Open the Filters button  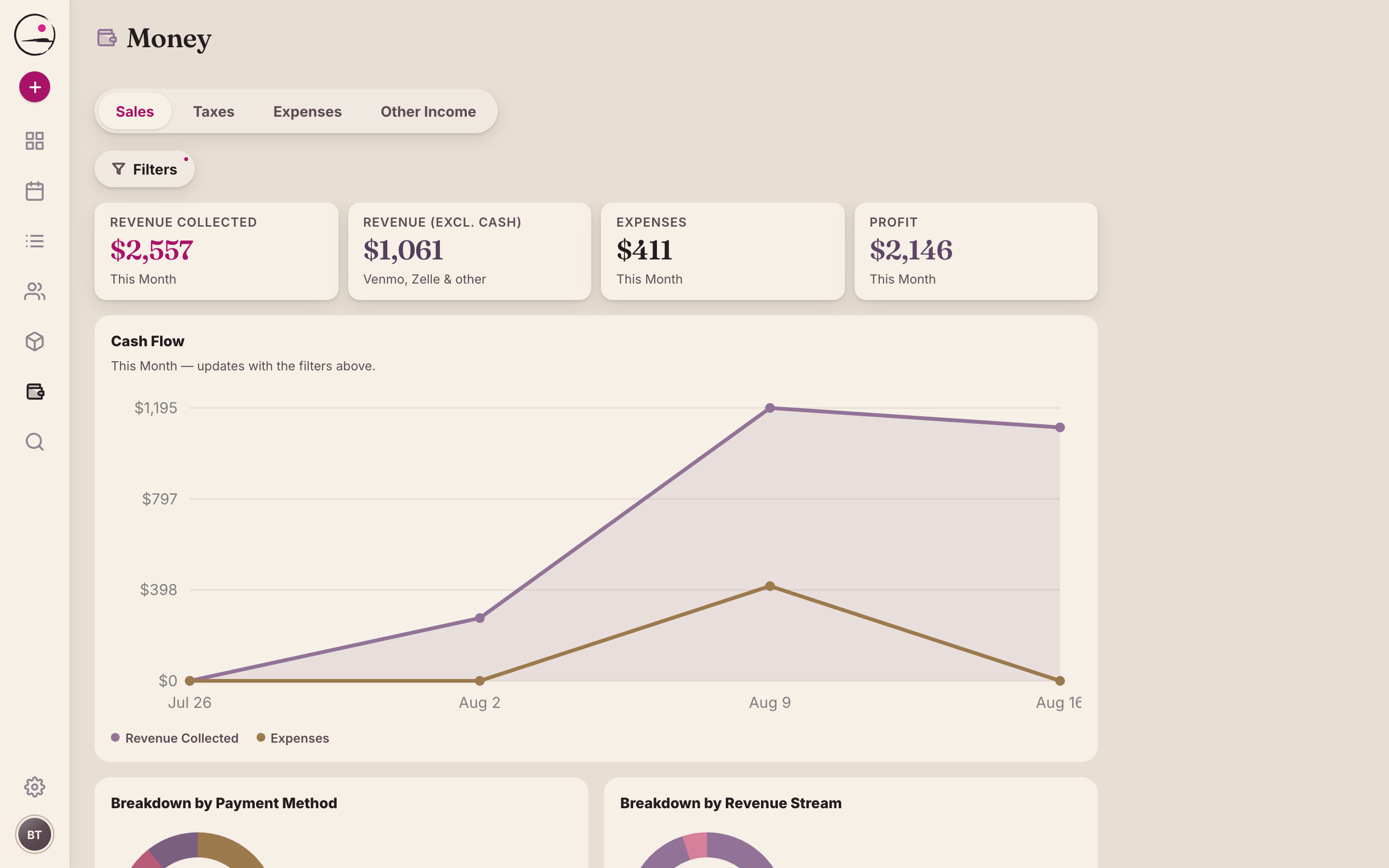point(145,169)
